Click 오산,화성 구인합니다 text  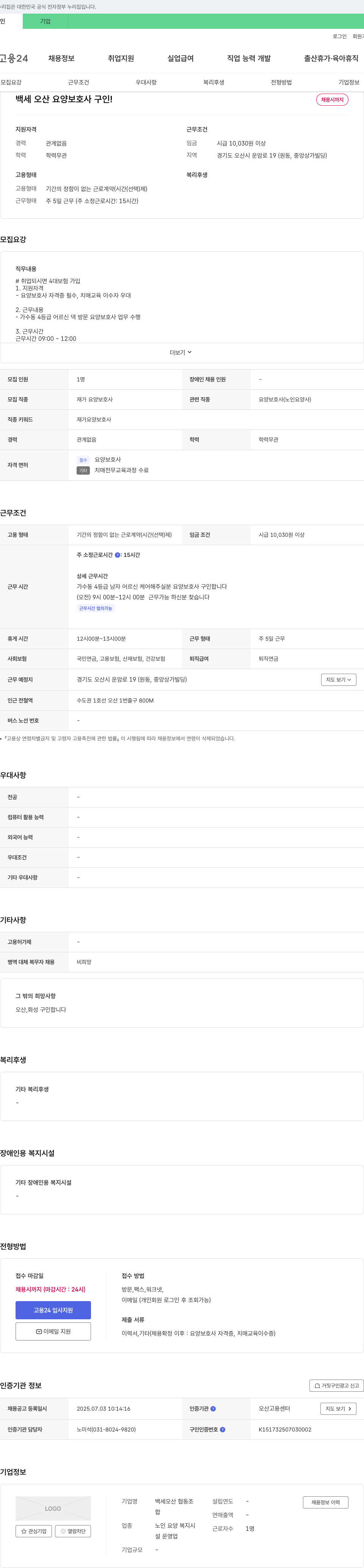pyautogui.click(x=41, y=1009)
